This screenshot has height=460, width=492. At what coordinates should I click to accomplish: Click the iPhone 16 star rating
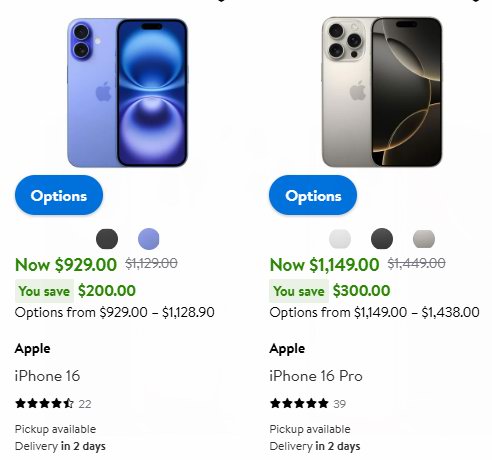[x=44, y=404]
